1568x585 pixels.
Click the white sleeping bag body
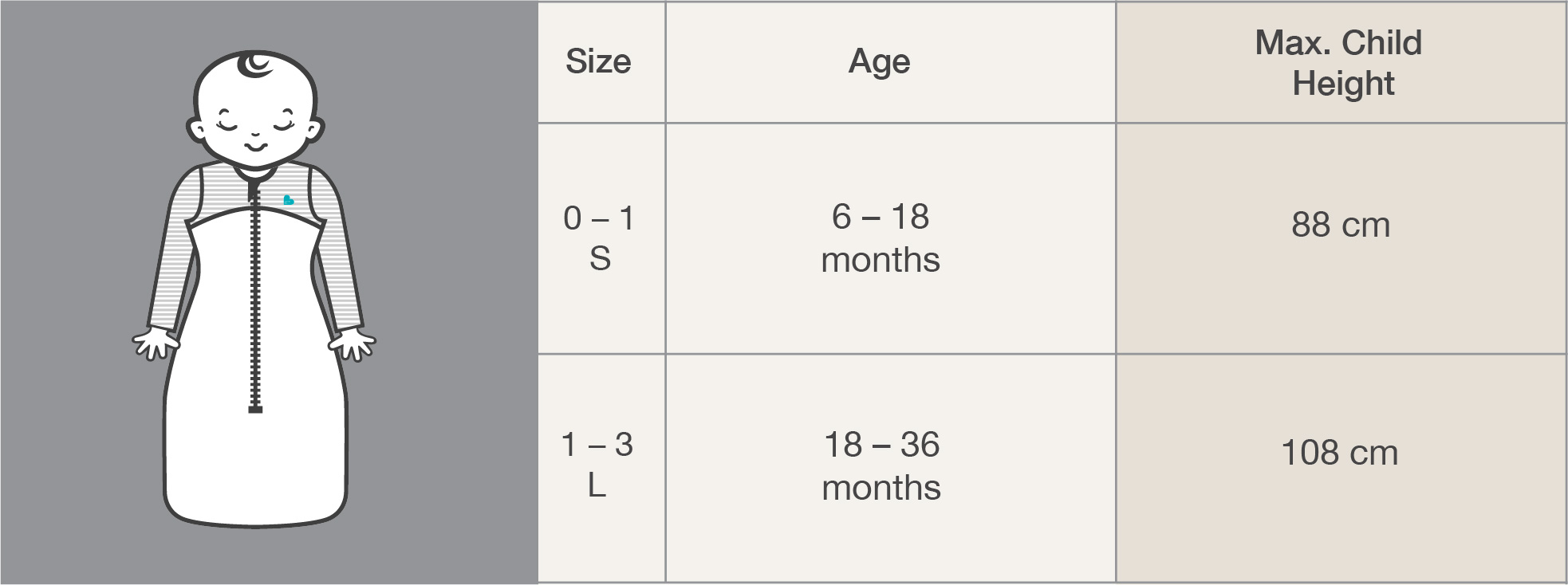pos(255,470)
